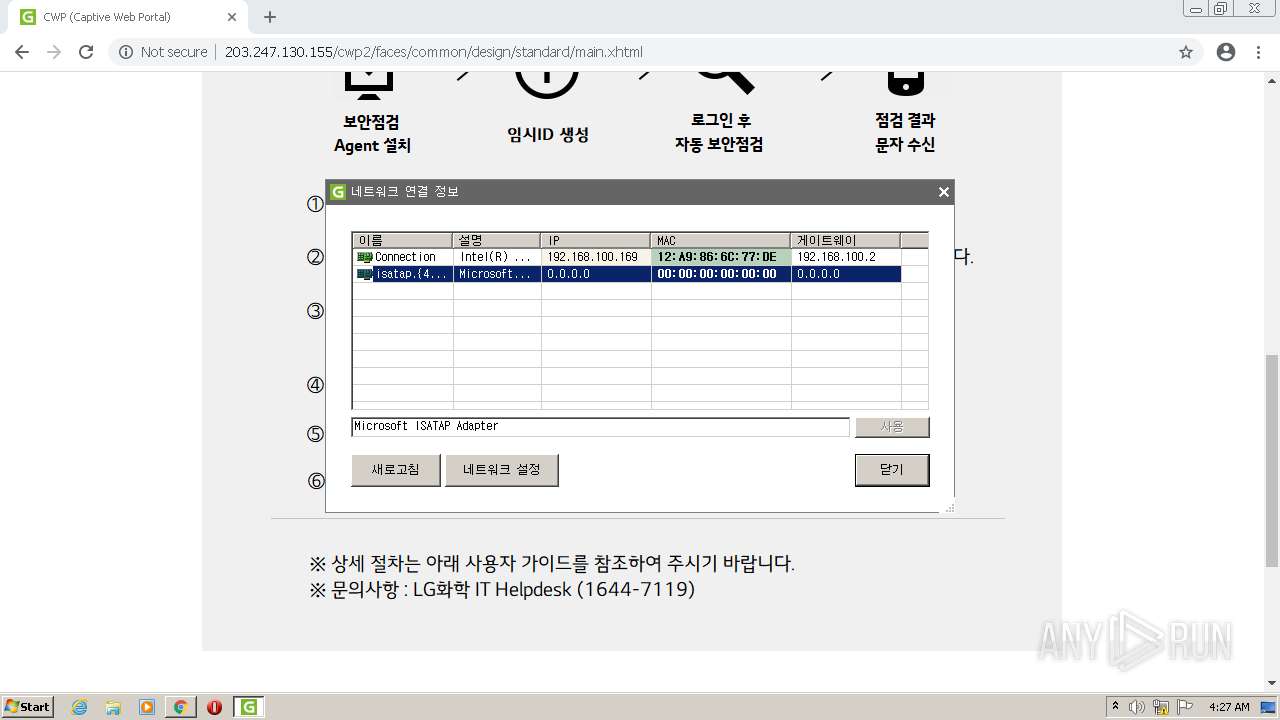Sort by IP column header
The image size is (1280, 720).
click(596, 240)
